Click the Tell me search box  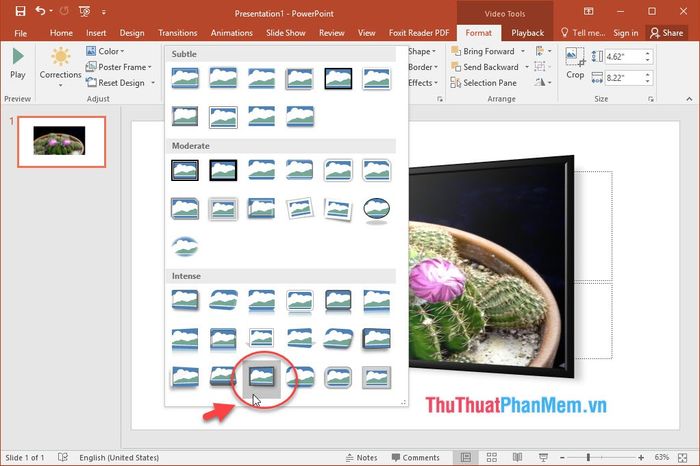click(583, 33)
